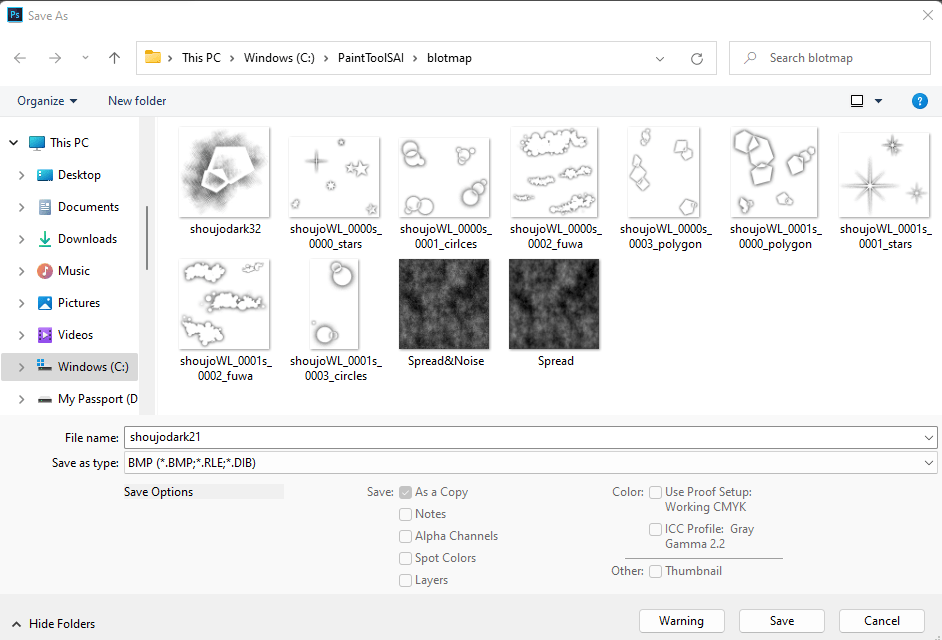The height and width of the screenshot is (640, 942).
Task: Click the Warning button
Action: 681,621
